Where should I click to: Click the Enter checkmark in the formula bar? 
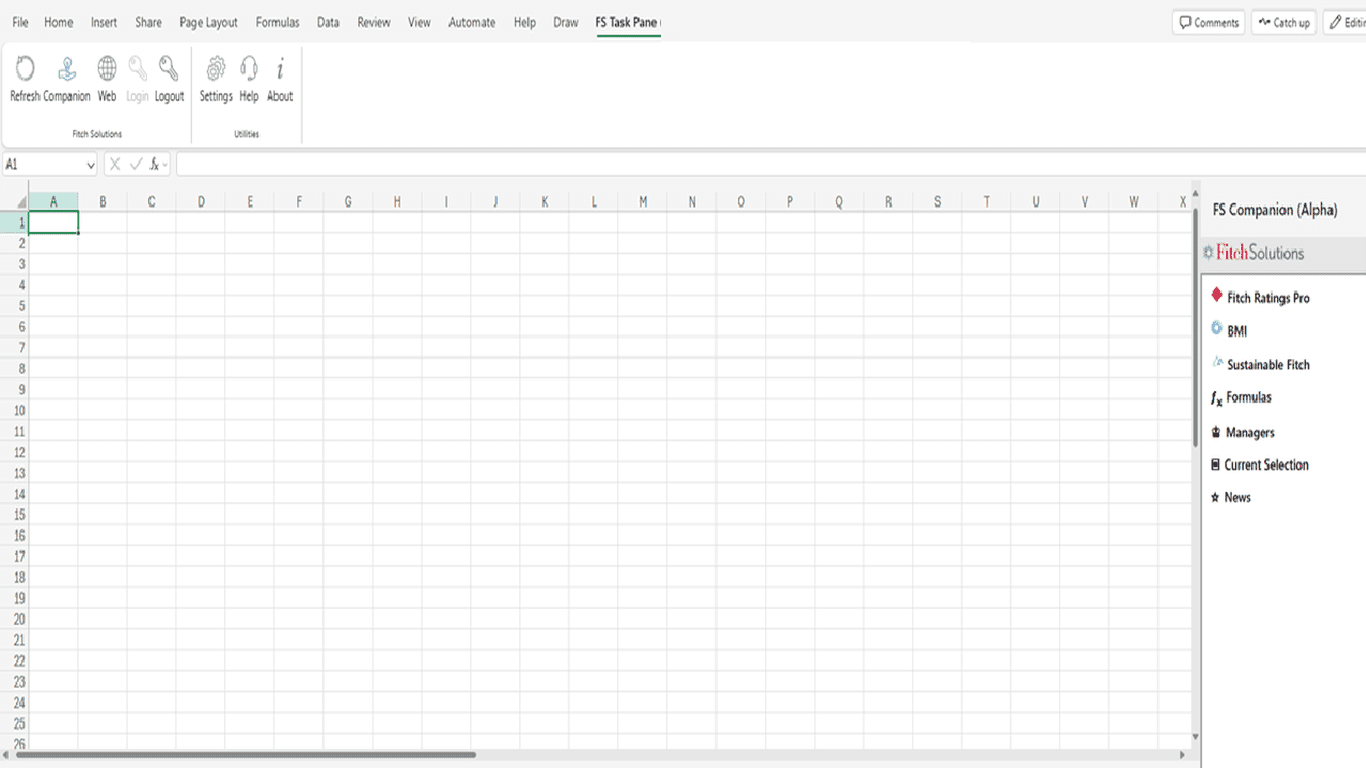(136, 164)
